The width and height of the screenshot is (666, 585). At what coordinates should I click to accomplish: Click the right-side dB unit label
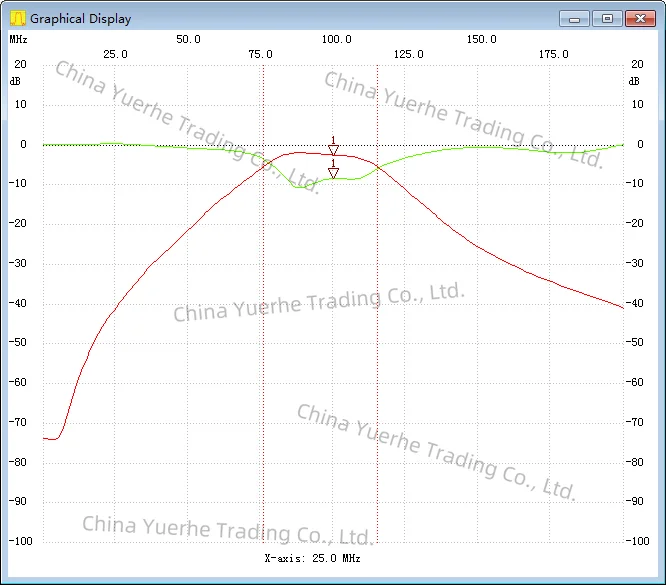pyautogui.click(x=634, y=81)
